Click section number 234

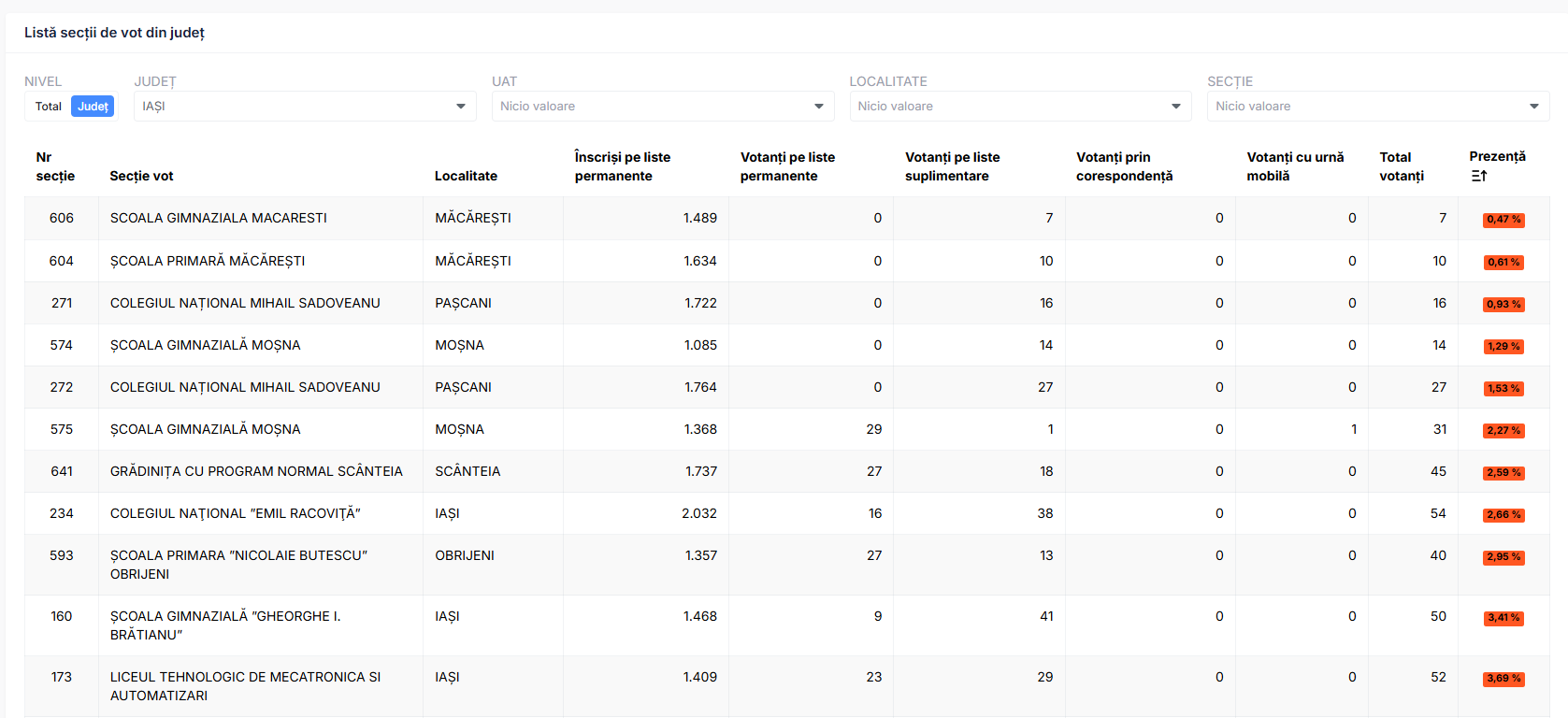62,513
